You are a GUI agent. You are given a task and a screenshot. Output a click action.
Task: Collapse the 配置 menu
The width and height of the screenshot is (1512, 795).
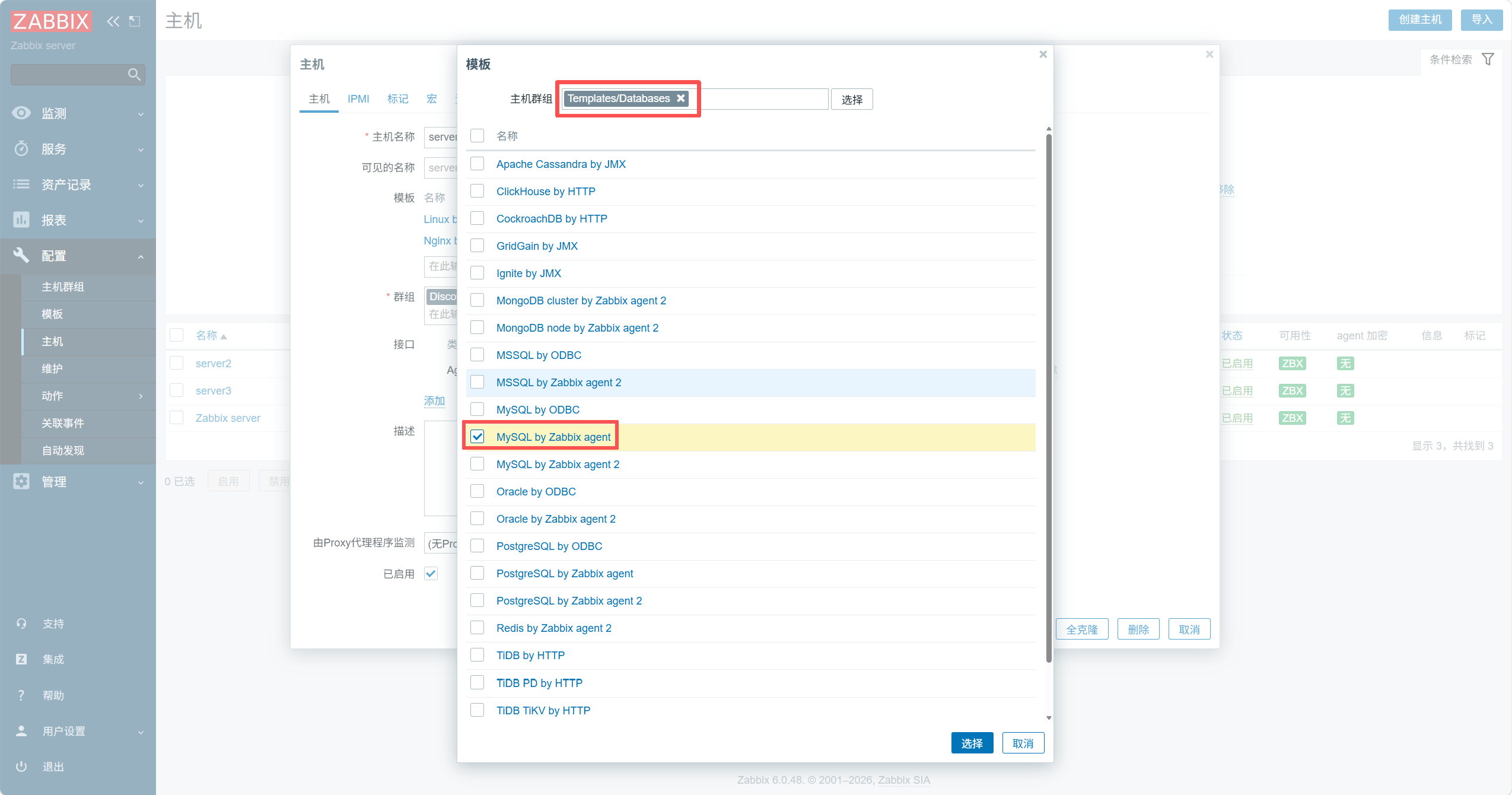[141, 256]
